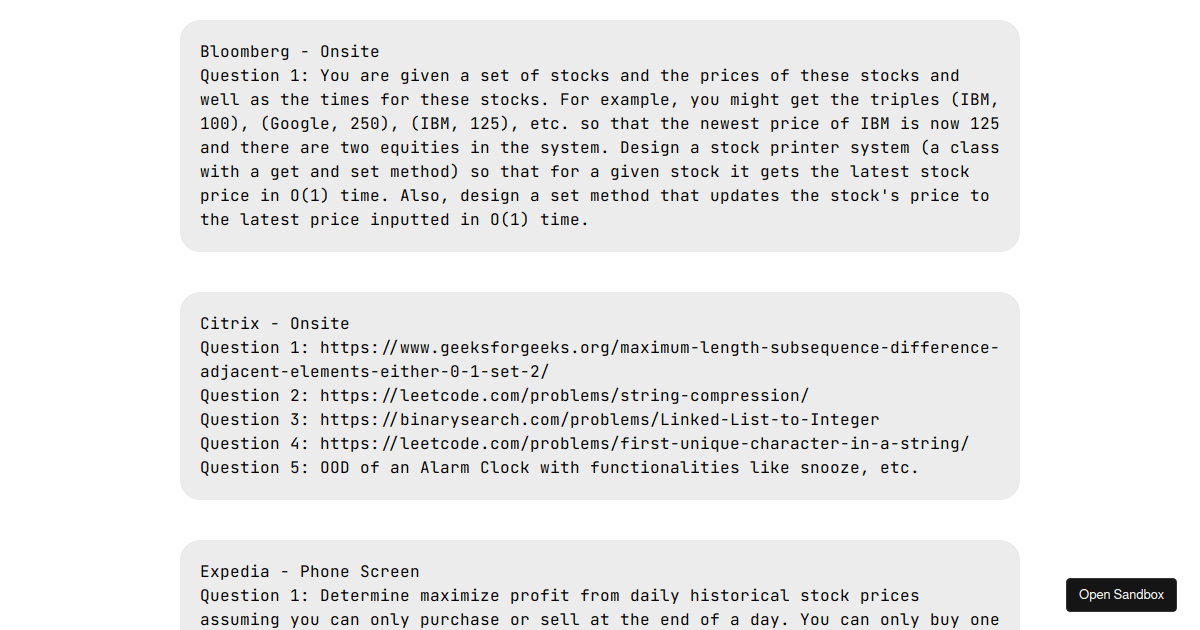Screen dimensions: 1200x630
Task: Open the leetcode string-compression link
Action: 564,396
